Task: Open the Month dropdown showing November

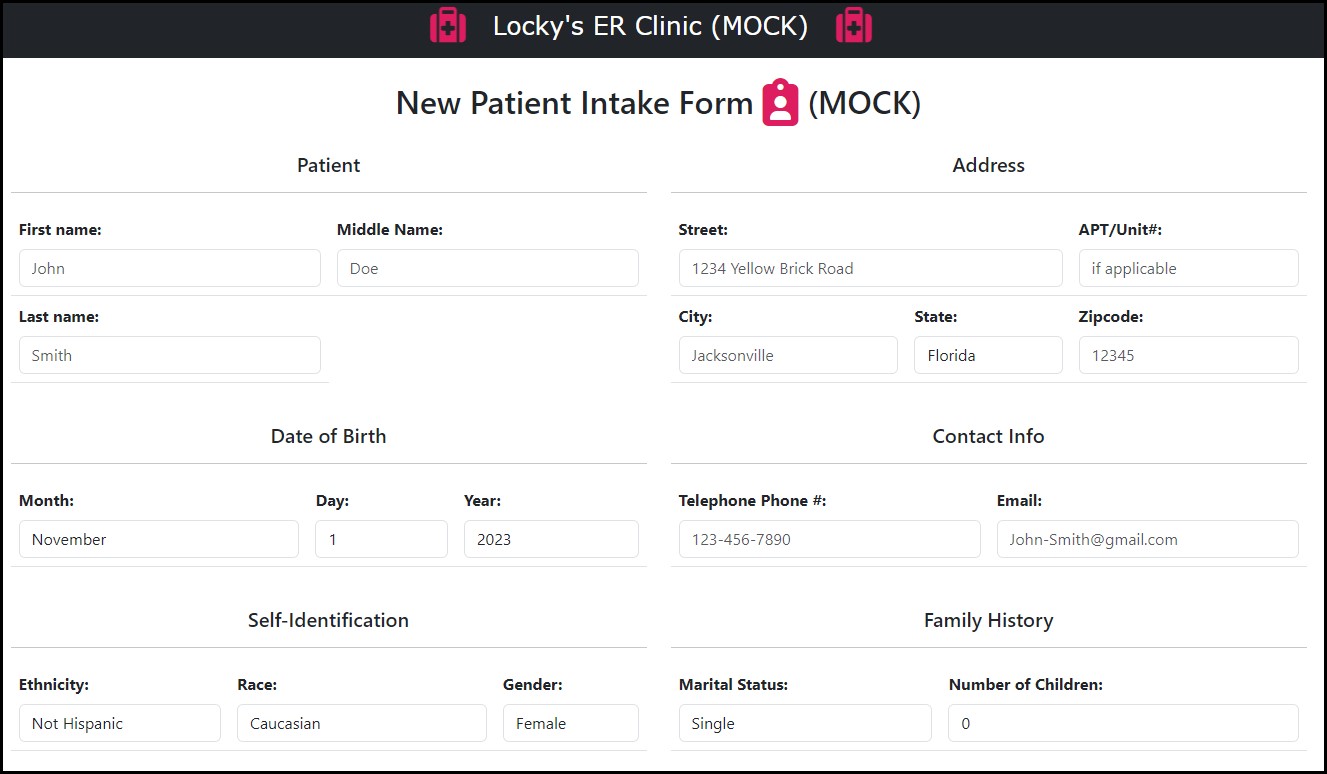Action: [x=159, y=539]
